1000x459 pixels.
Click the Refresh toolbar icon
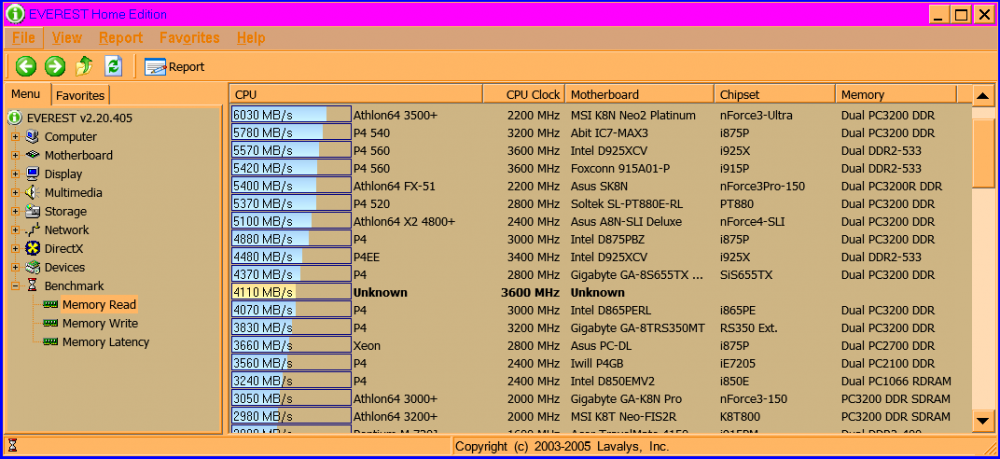pyautogui.click(x=113, y=66)
